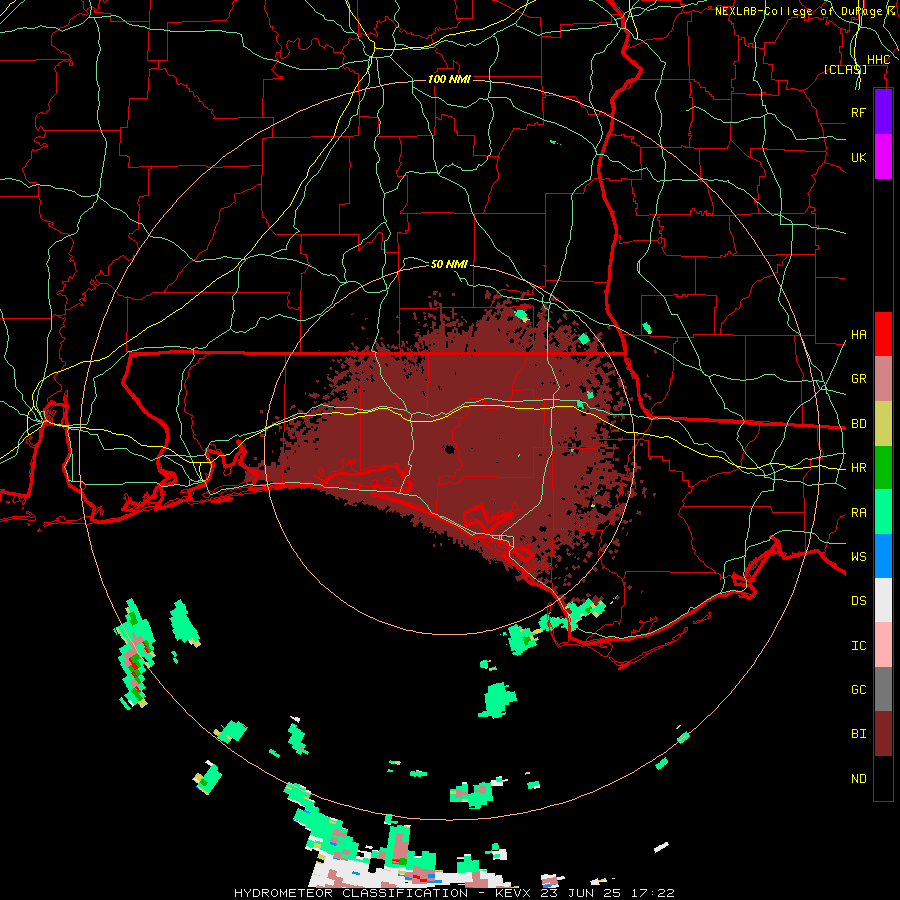Click the blue WS legend swatch
Viewport: 900px width, 900px height.
click(x=883, y=556)
